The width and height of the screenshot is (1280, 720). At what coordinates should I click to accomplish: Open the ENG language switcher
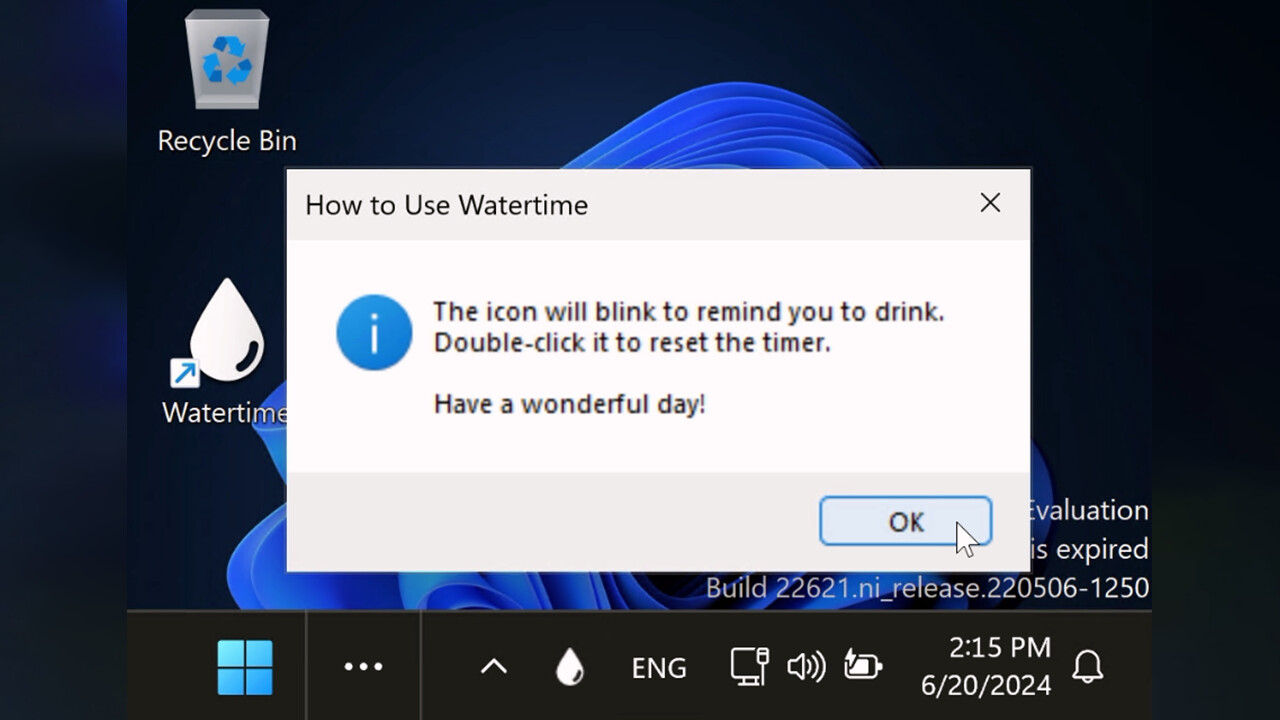coord(658,667)
